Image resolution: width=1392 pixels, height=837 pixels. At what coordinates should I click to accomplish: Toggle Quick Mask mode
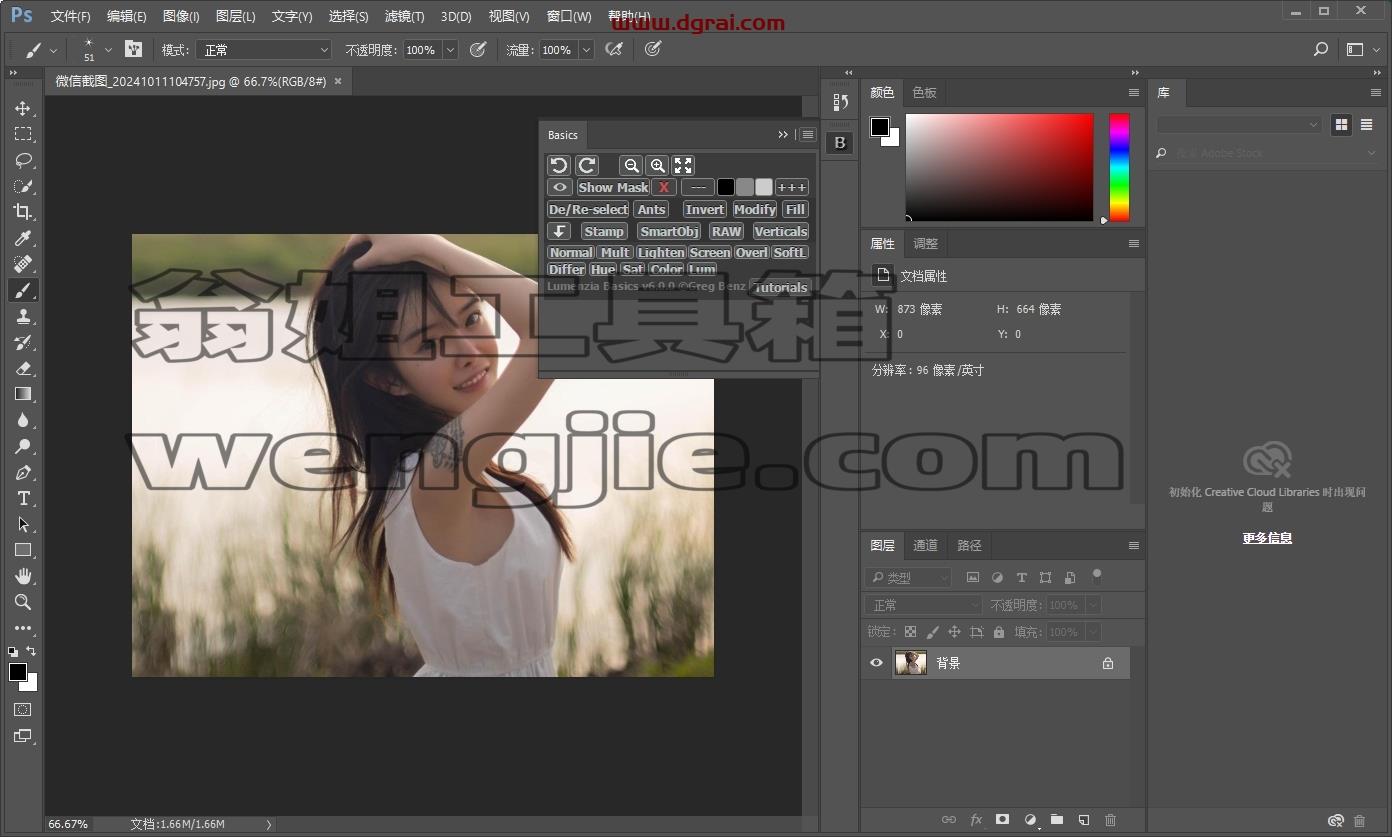coord(23,709)
